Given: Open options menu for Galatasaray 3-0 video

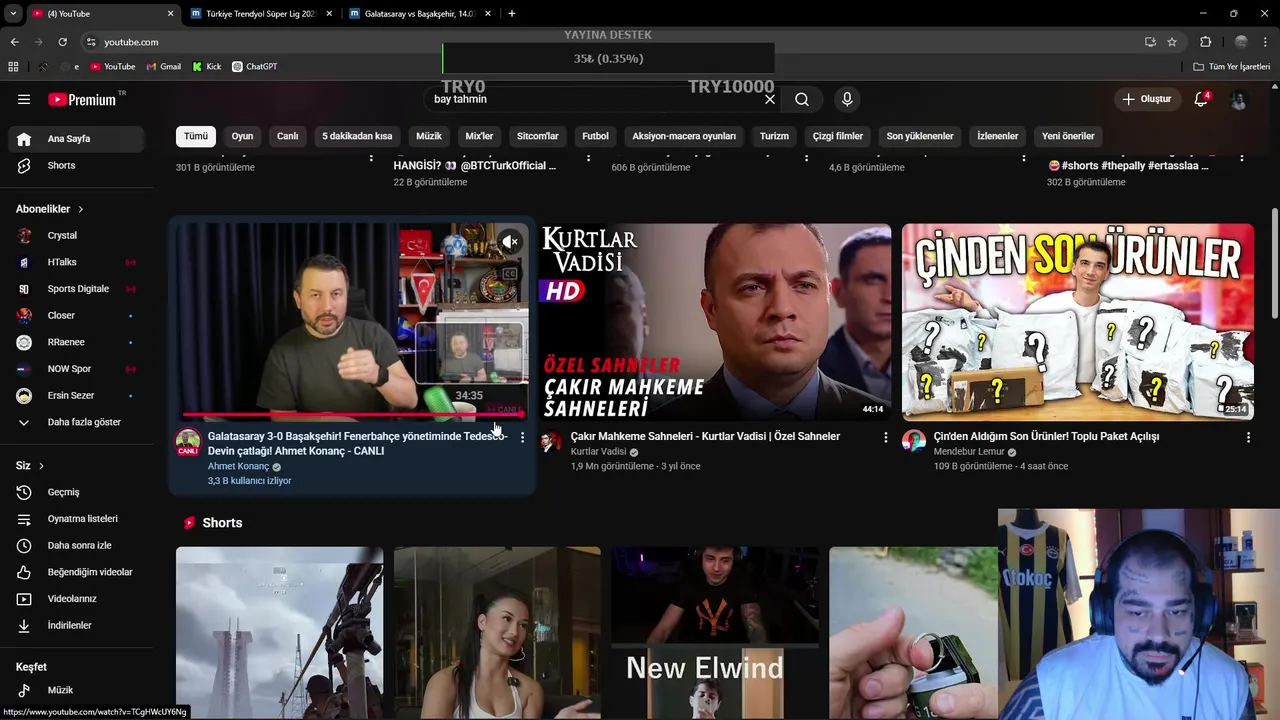Looking at the screenshot, I should tap(522, 438).
